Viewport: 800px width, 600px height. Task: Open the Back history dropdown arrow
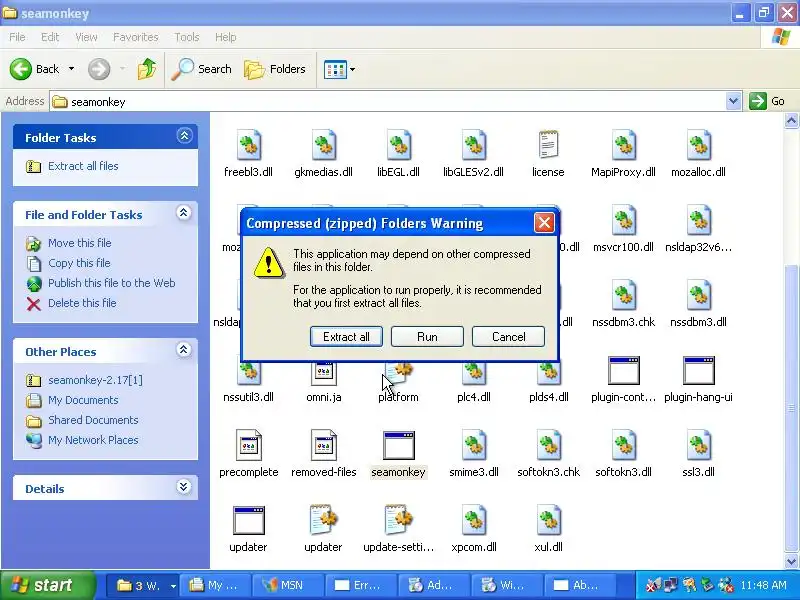click(x=71, y=69)
